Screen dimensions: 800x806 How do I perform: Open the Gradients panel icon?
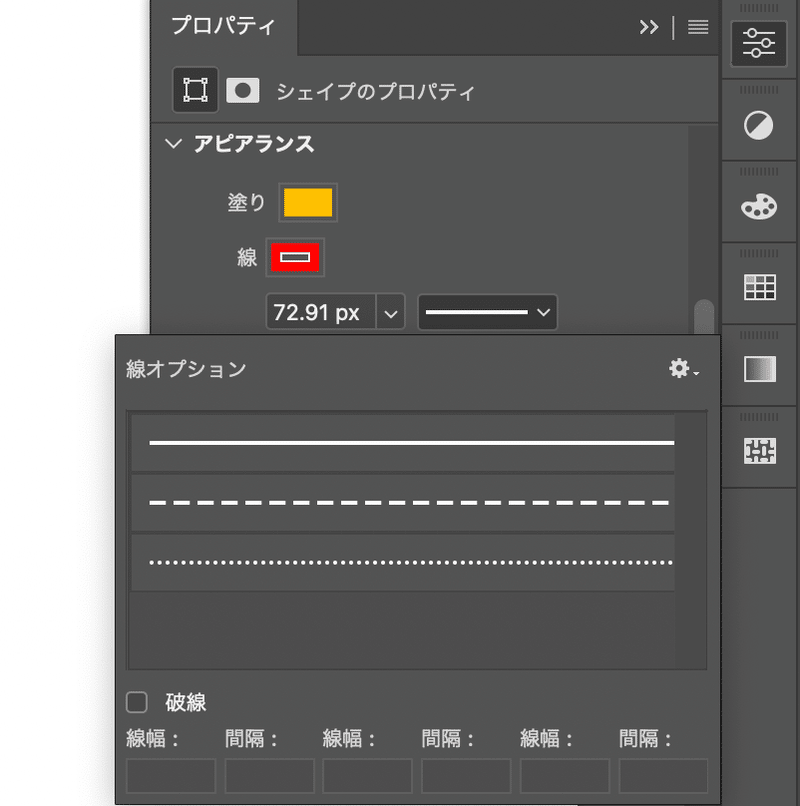pyautogui.click(x=759, y=369)
